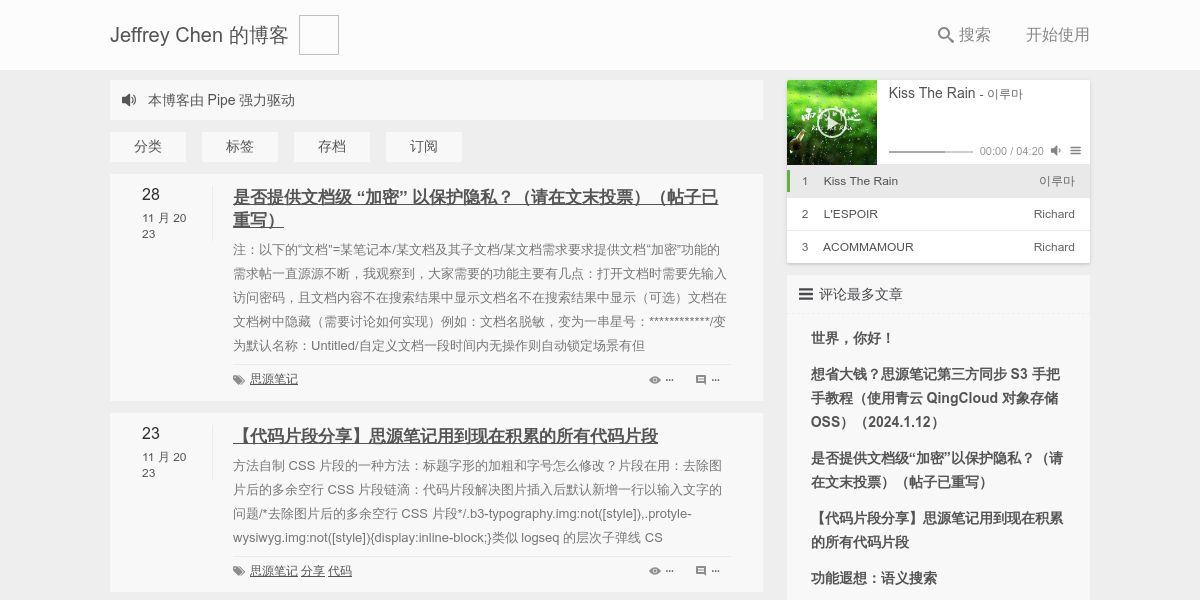Open the 存档 archive tab

point(332,146)
